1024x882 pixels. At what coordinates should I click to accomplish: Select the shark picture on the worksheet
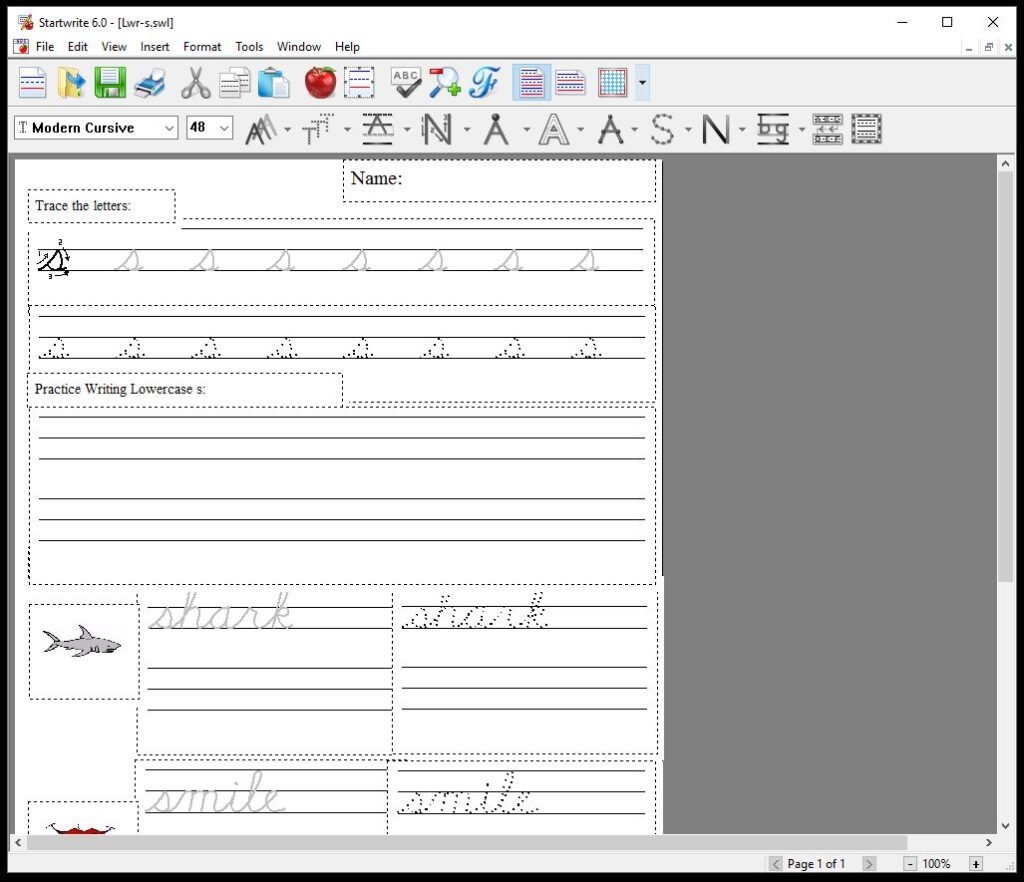coord(82,642)
